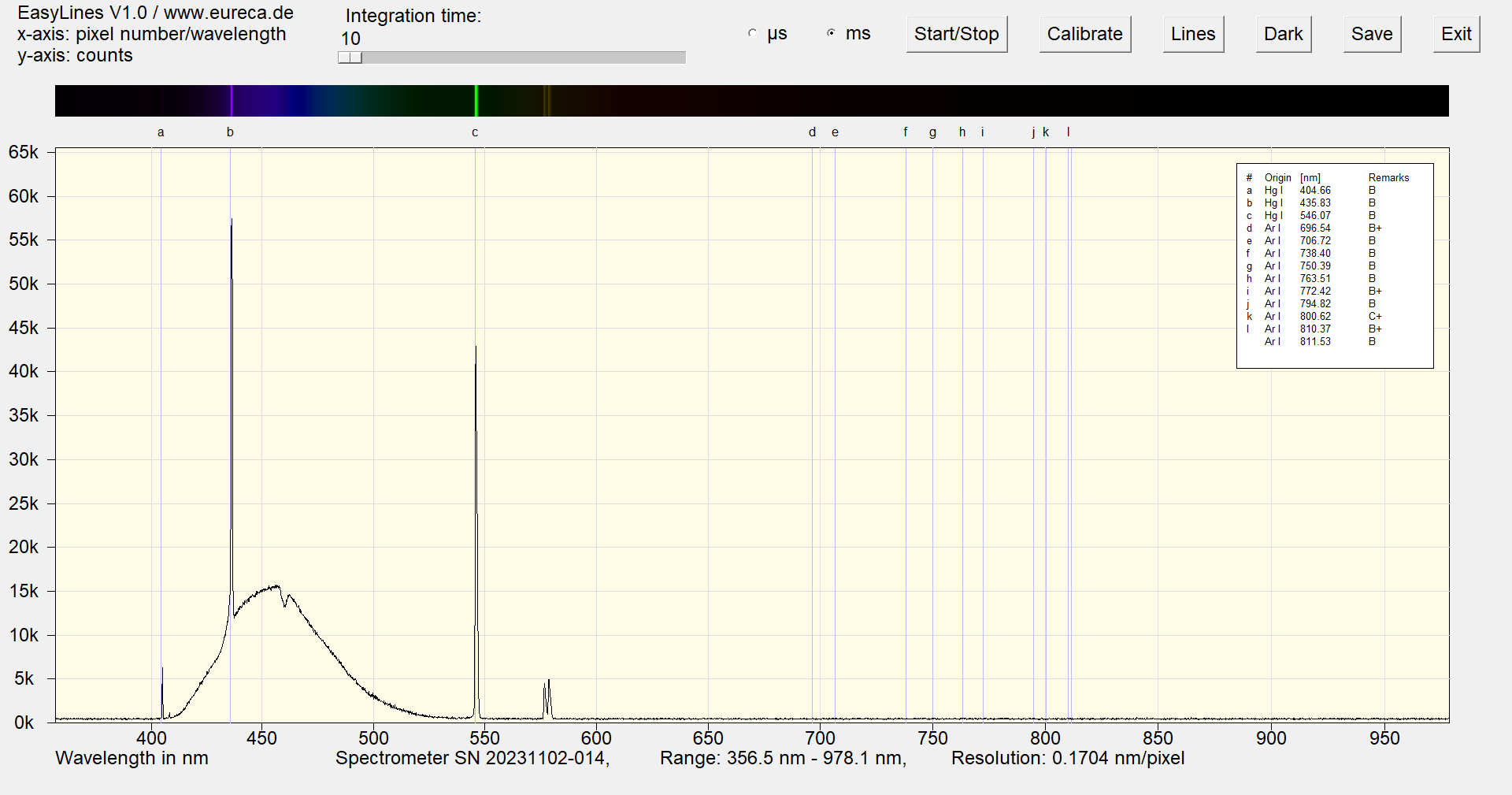Click the 0k y-axis label
This screenshot has height=795, width=1512.
pos(24,723)
